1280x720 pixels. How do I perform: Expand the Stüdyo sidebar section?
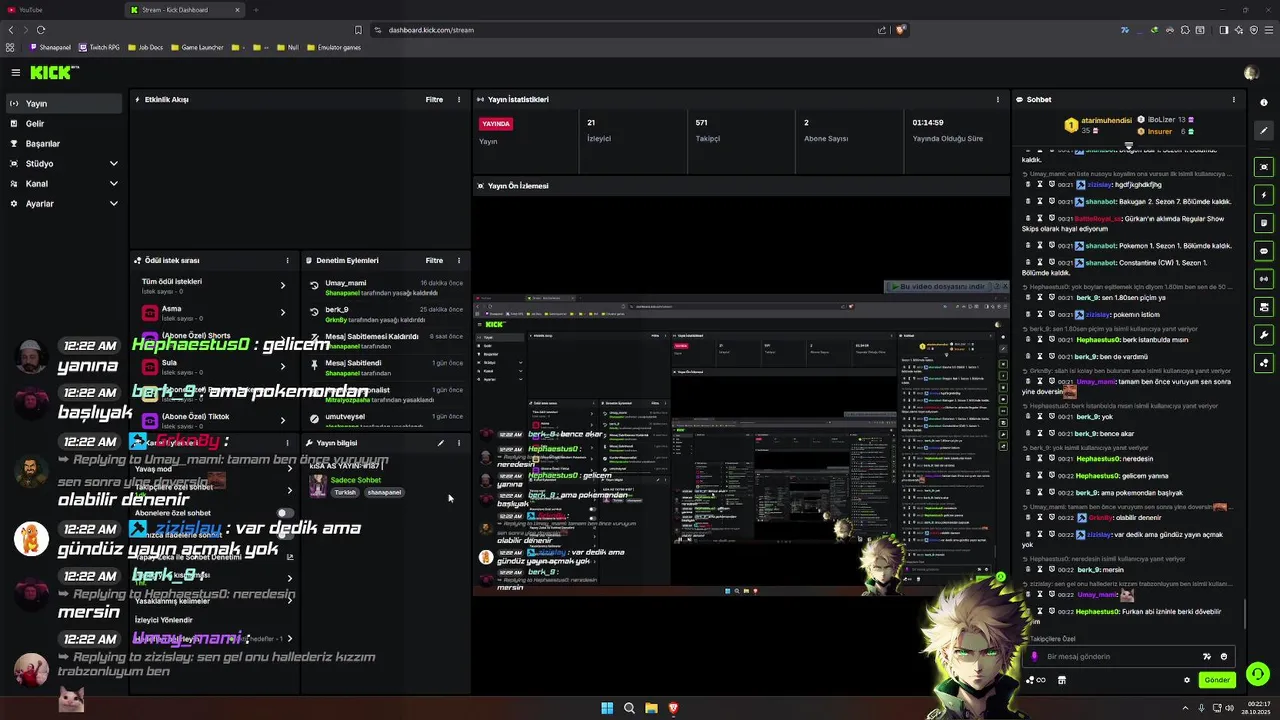point(64,164)
